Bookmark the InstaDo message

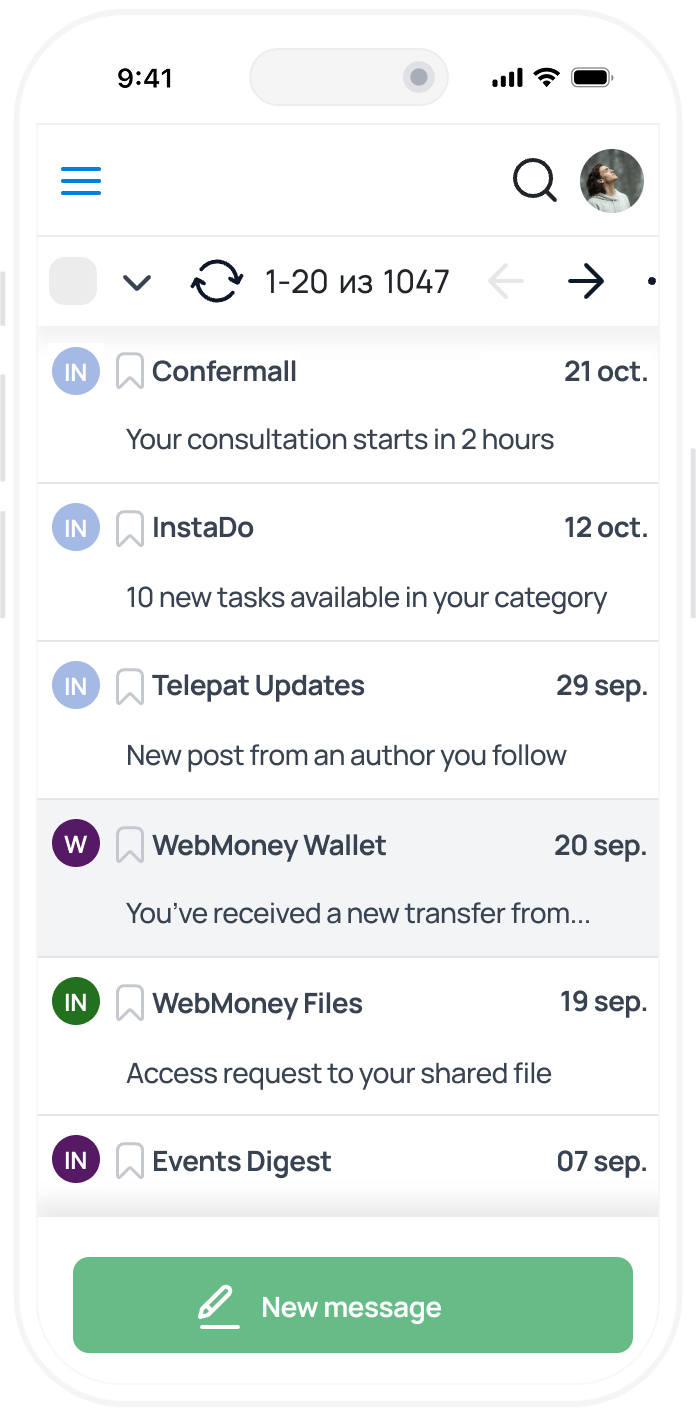(x=130, y=528)
